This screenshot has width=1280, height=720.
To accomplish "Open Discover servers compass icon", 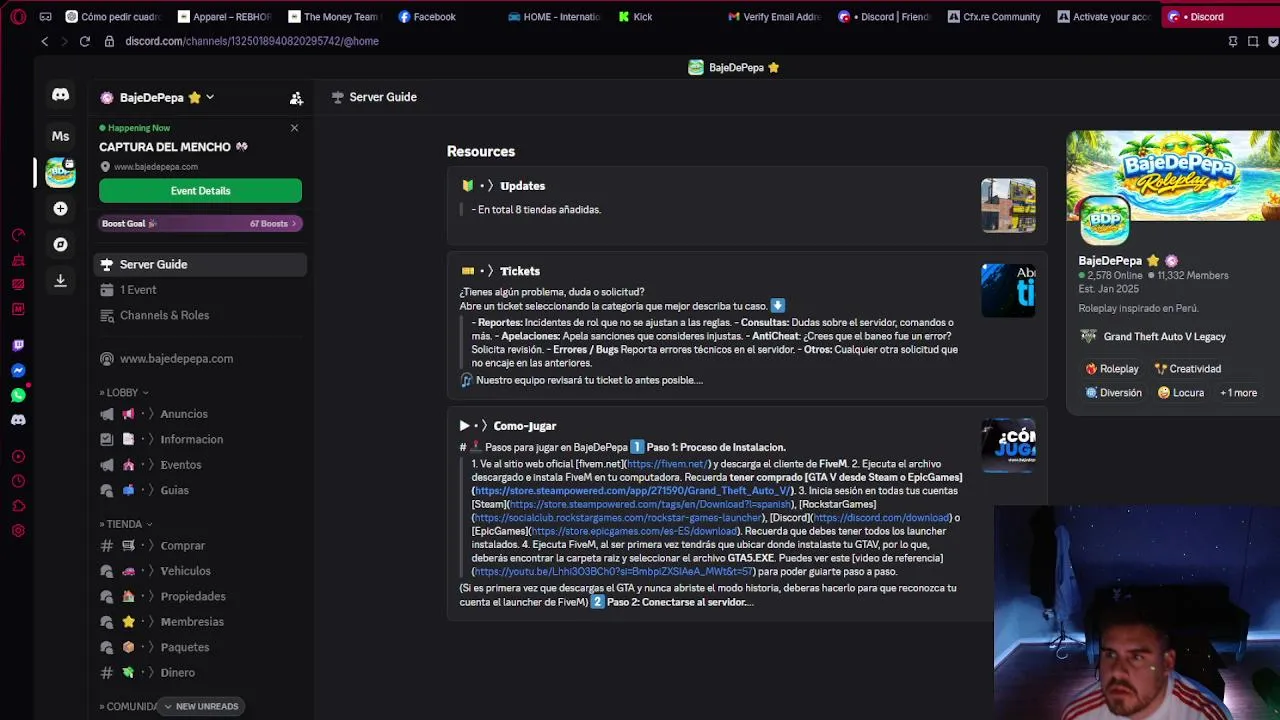I will point(61,244).
